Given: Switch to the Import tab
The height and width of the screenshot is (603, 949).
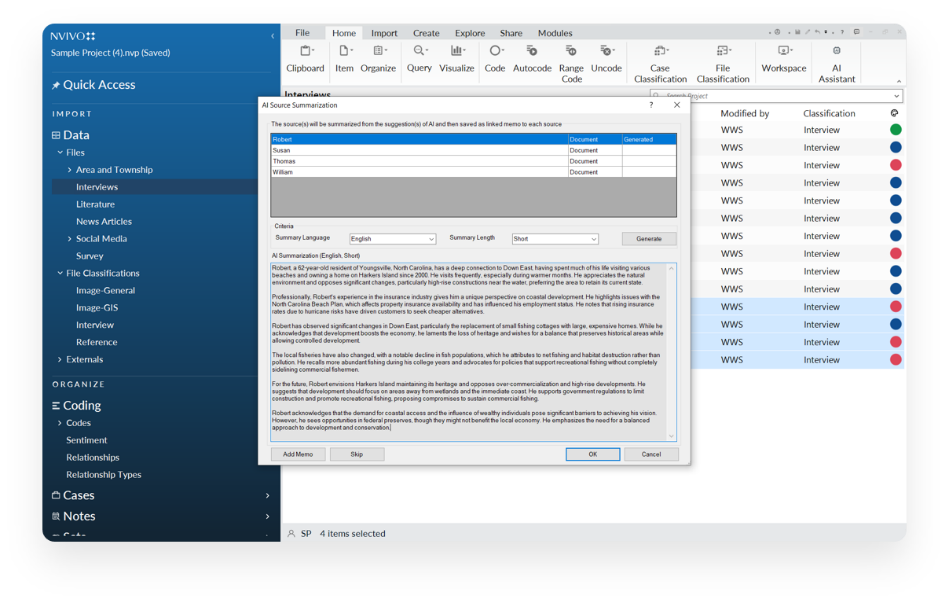Looking at the screenshot, I should tap(384, 33).
